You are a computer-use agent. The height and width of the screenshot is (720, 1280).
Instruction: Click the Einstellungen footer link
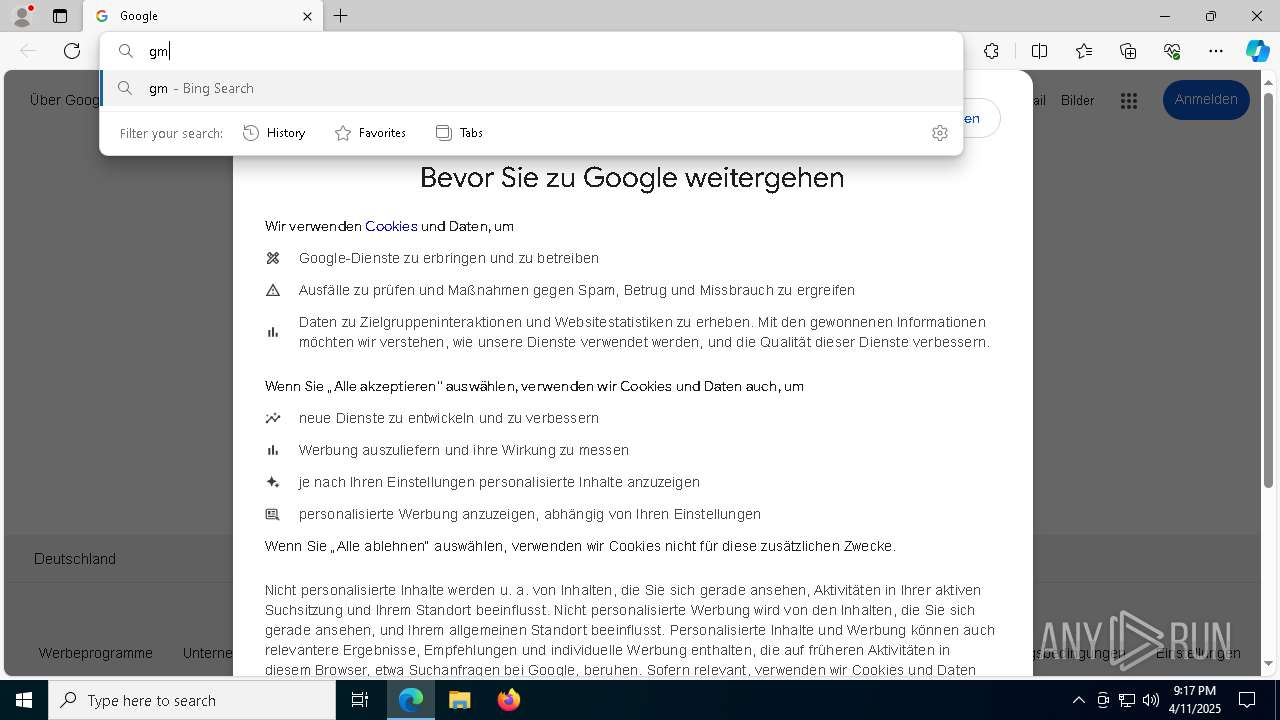pos(1198,653)
